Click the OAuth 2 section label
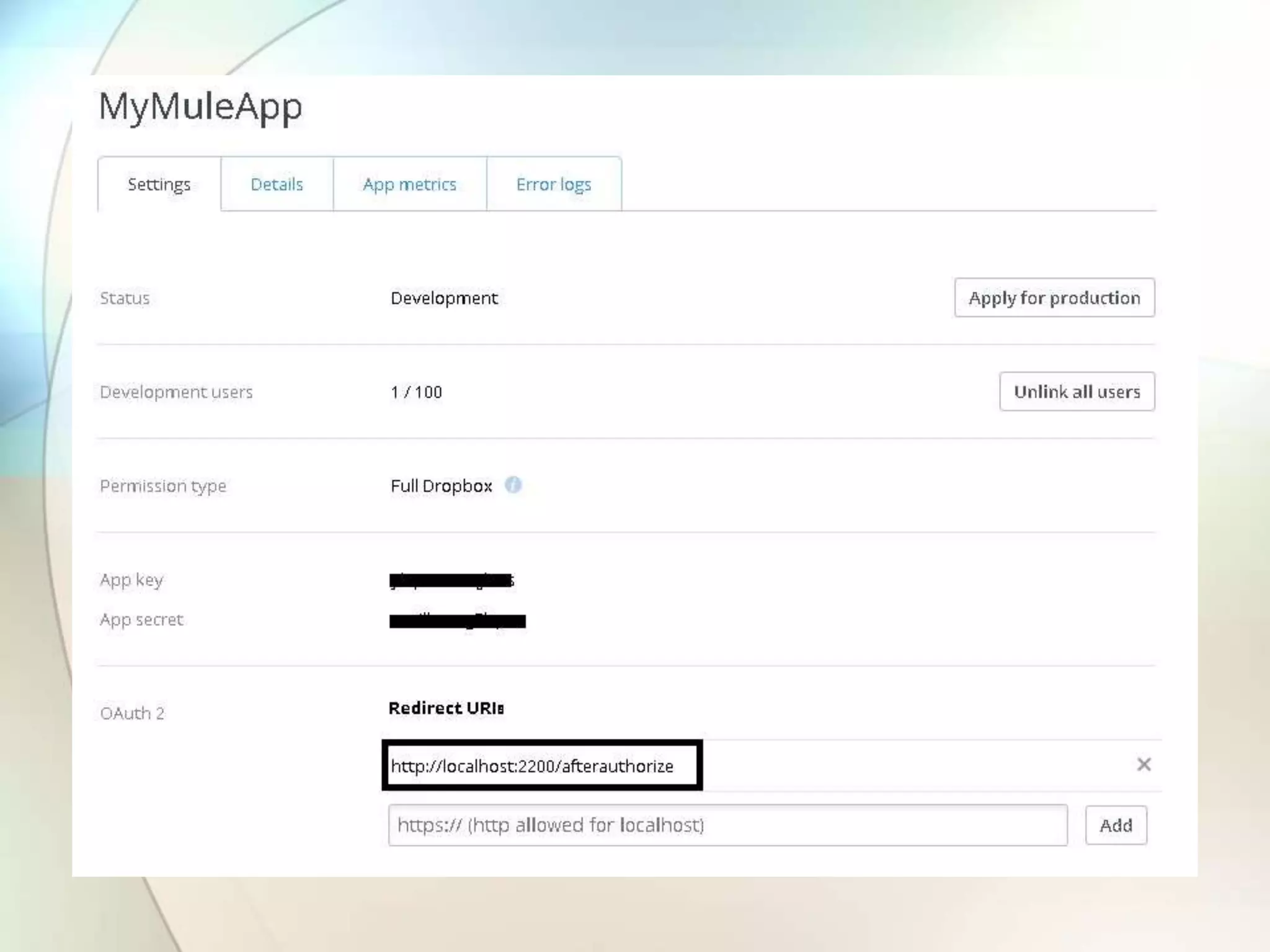The height and width of the screenshot is (952, 1270). tap(132, 713)
